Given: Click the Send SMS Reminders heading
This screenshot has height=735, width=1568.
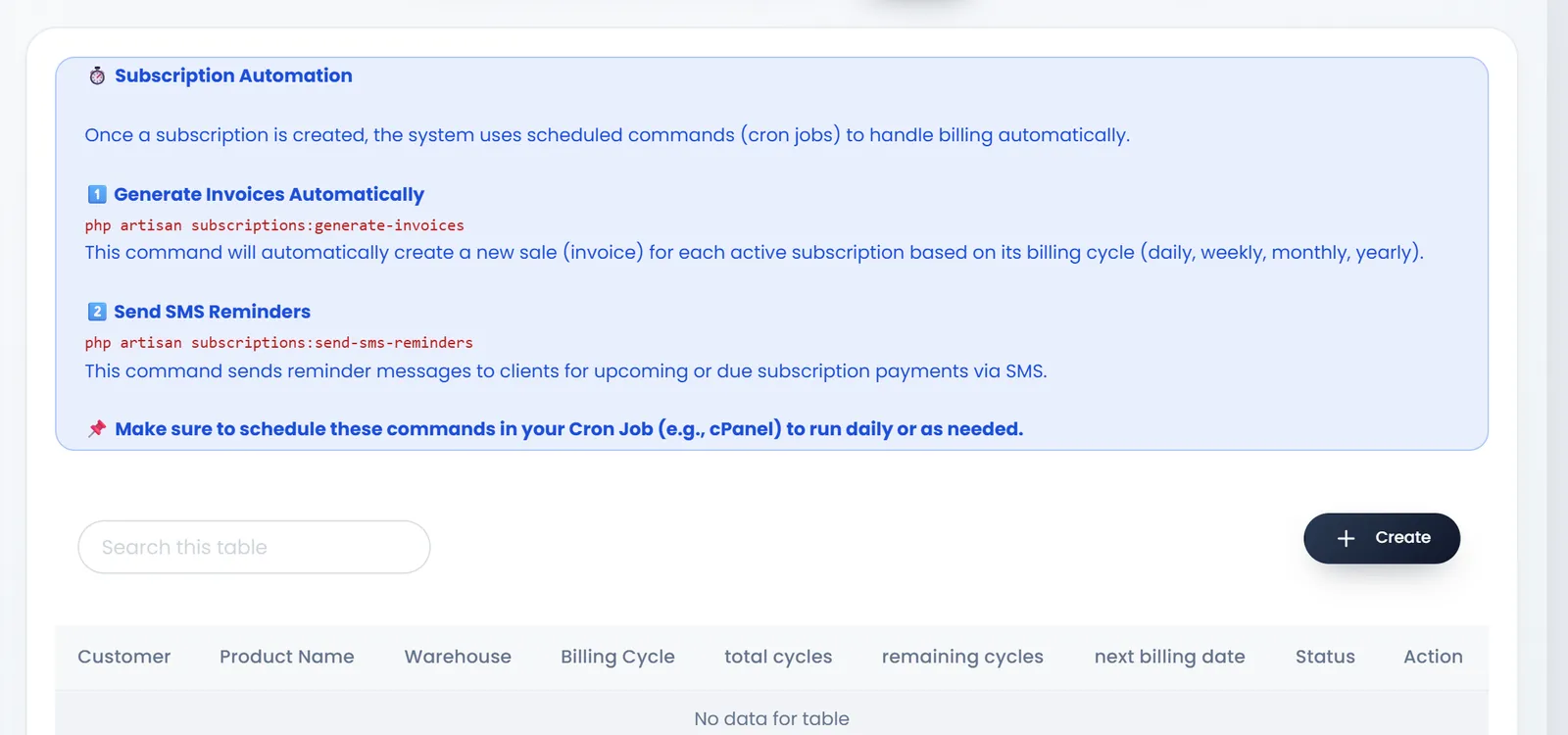Looking at the screenshot, I should click(212, 312).
